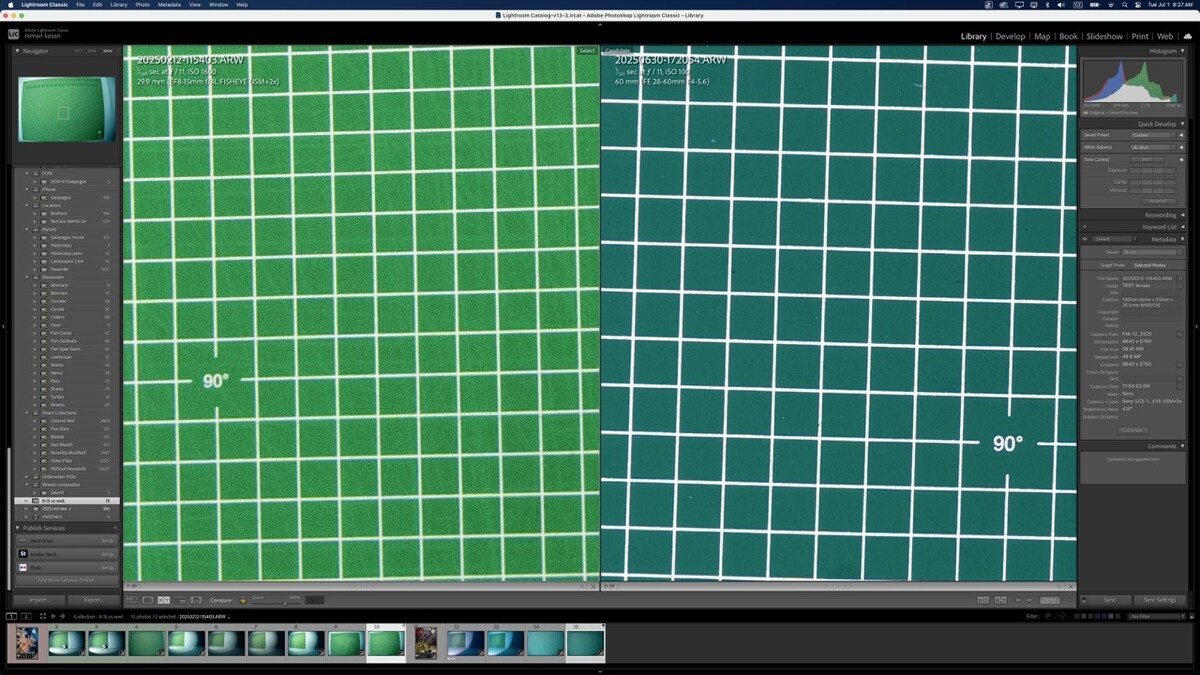This screenshot has width=1200, height=675.
Task: Show main window display icon in filmstrip bar
Action: click(x=11, y=616)
